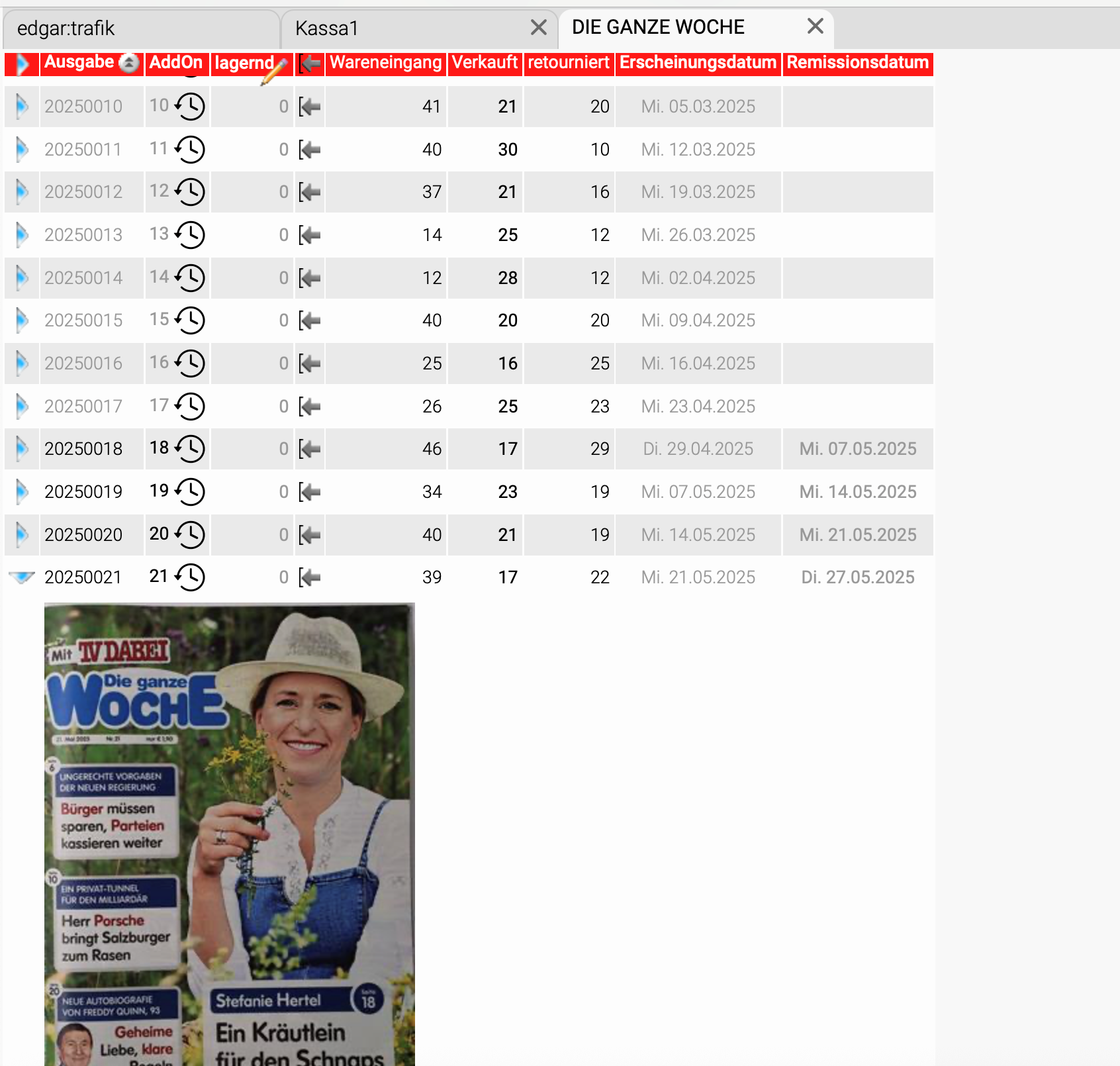This screenshot has height=1066, width=1120.
Task: Open history clock icon for row 20250021
Action: pyautogui.click(x=190, y=577)
